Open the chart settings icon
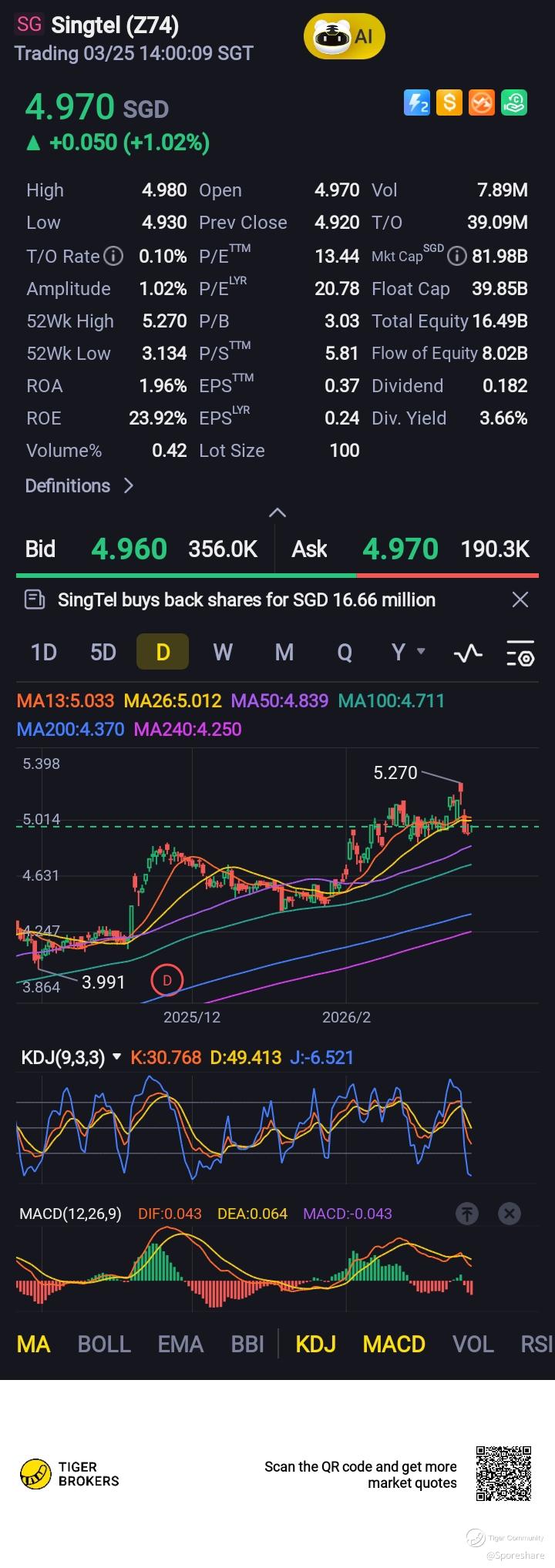The width and height of the screenshot is (555, 1568). pos(520,653)
